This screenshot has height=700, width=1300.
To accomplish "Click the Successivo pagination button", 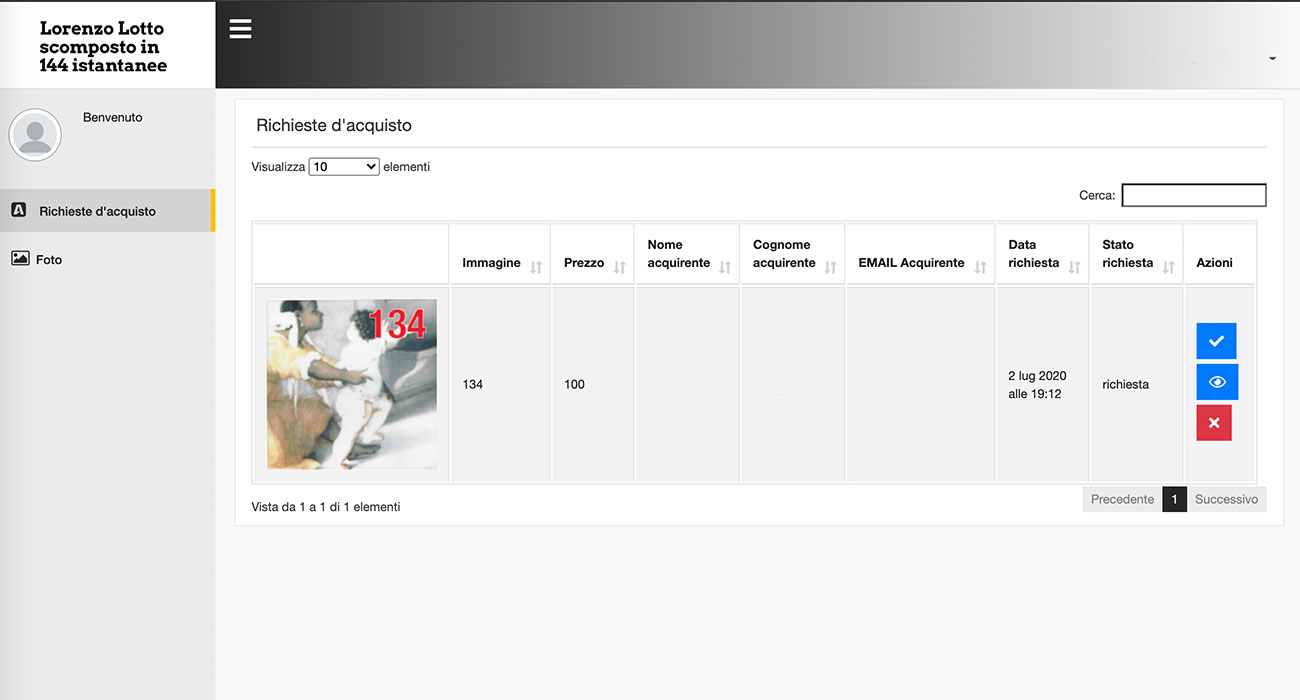I will click(x=1226, y=499).
